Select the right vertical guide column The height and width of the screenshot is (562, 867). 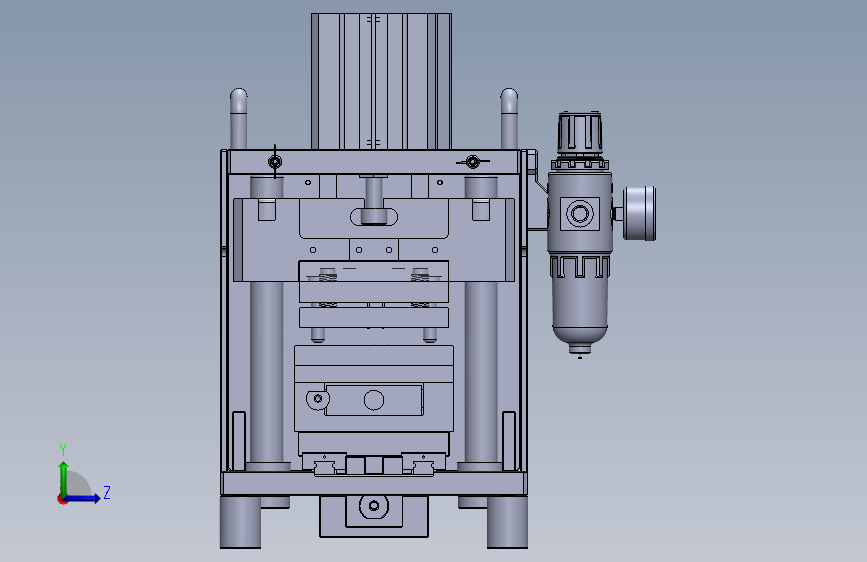[481, 371]
